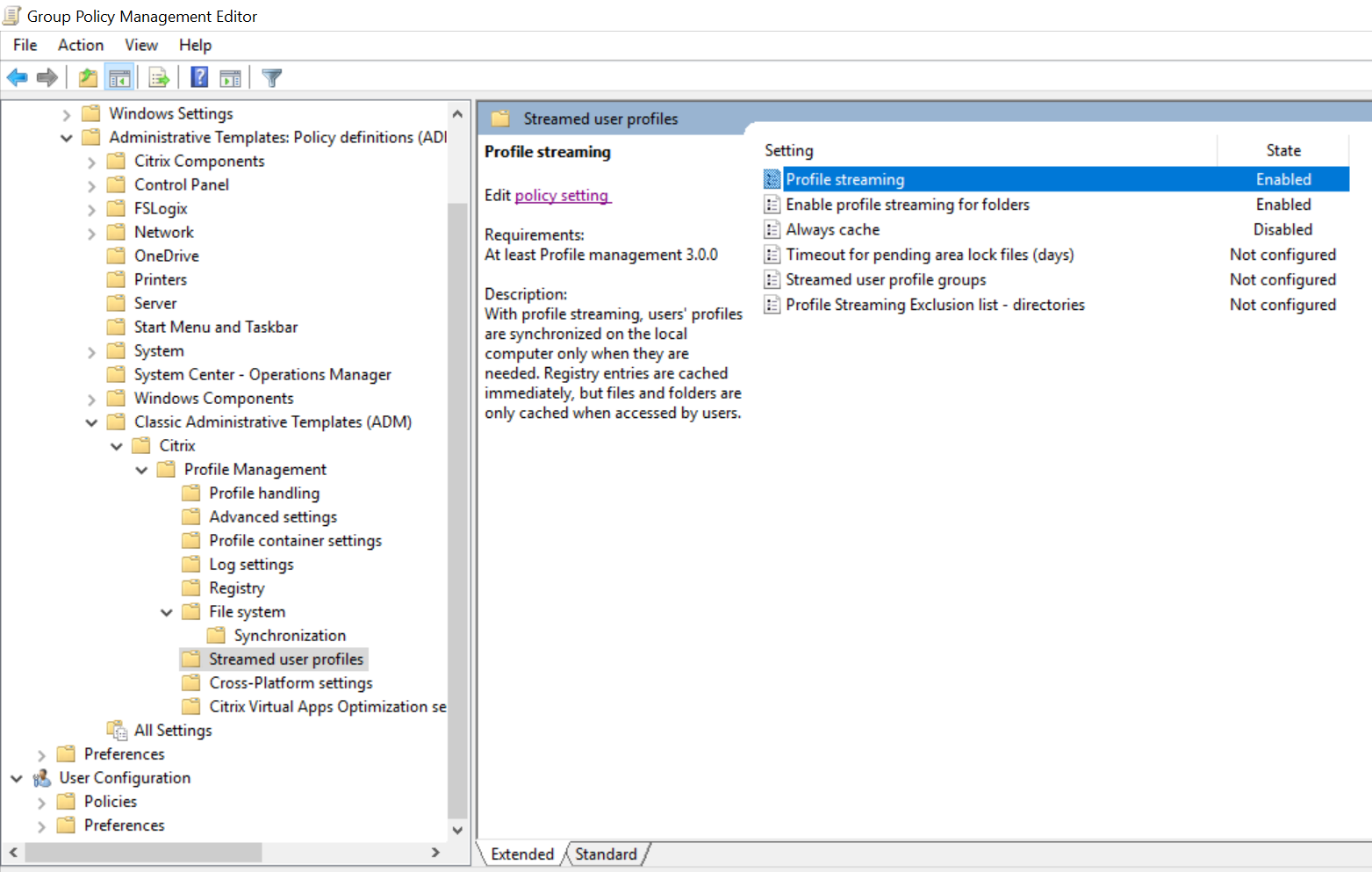Open the All Settings node
This screenshot has width=1372, height=872.
pyautogui.click(x=172, y=730)
